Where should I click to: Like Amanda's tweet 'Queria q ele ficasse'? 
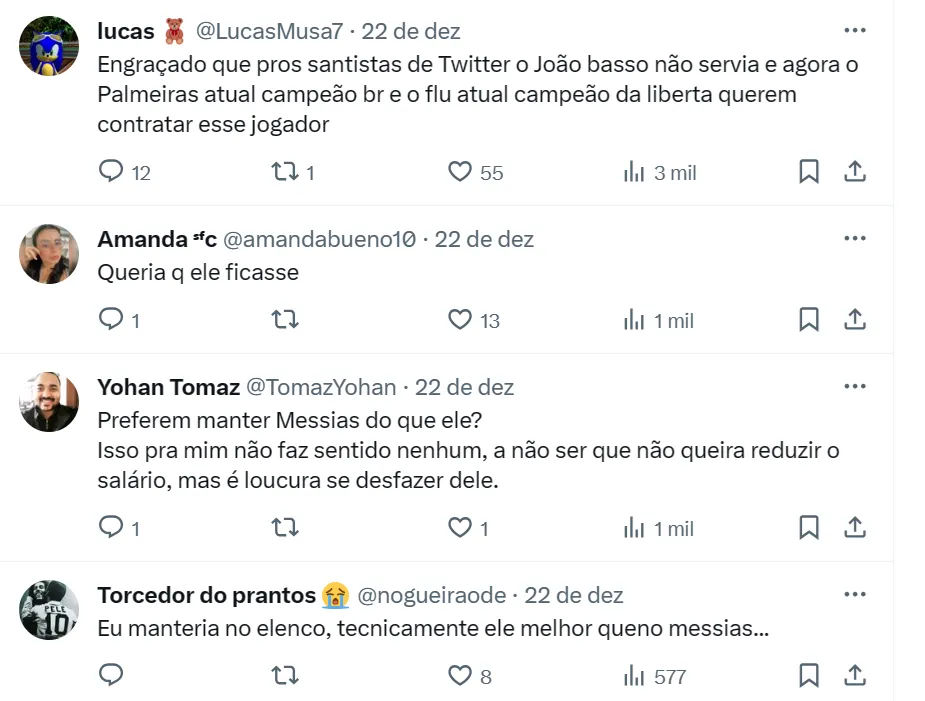[460, 320]
